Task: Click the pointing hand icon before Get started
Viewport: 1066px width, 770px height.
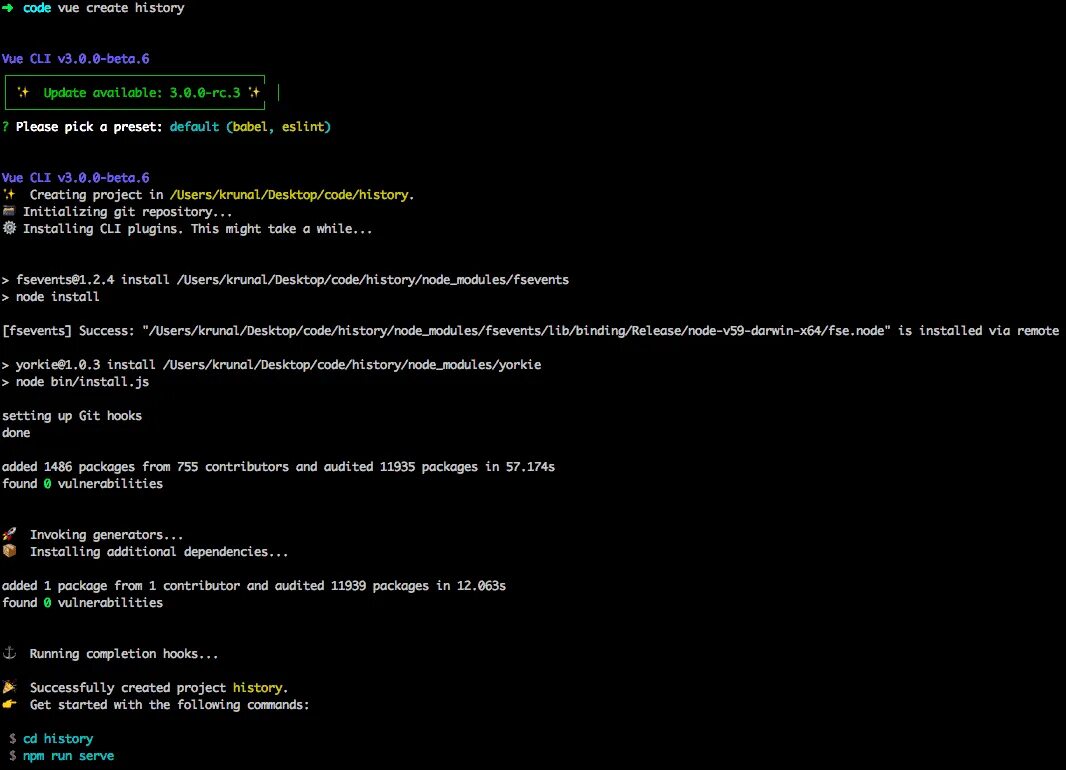Action: tap(10, 704)
